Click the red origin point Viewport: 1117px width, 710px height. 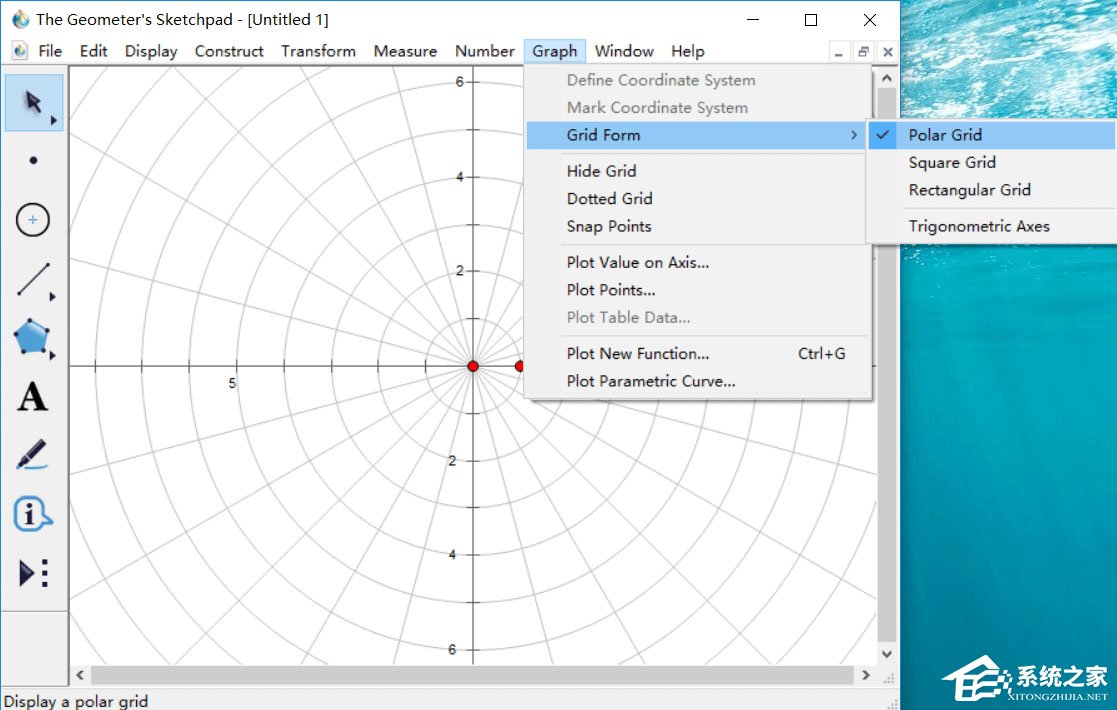[473, 366]
